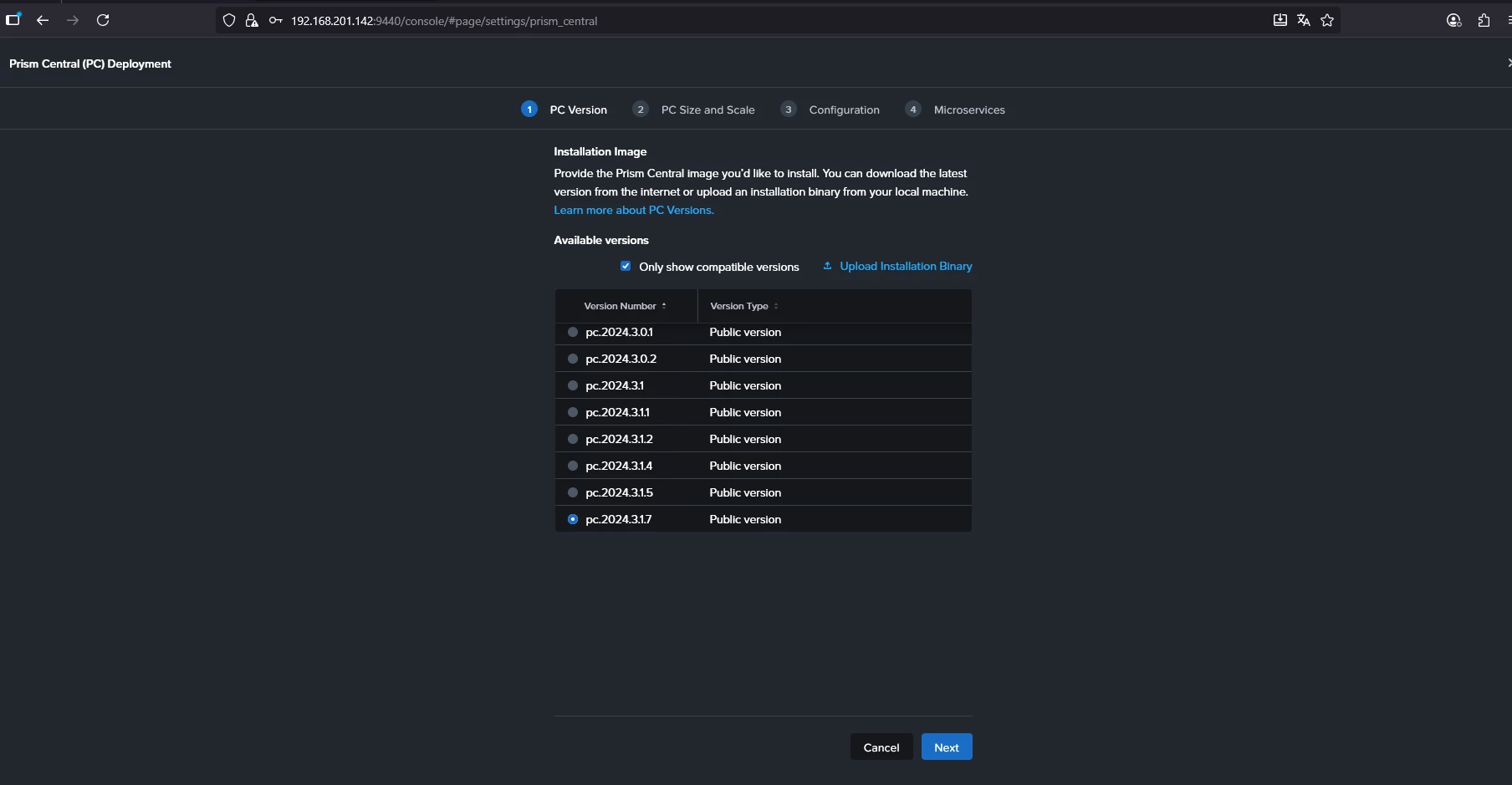Click the selected pc.2024.3.1.7 radio button
Viewport: 1512px width, 785px height.
click(x=573, y=519)
